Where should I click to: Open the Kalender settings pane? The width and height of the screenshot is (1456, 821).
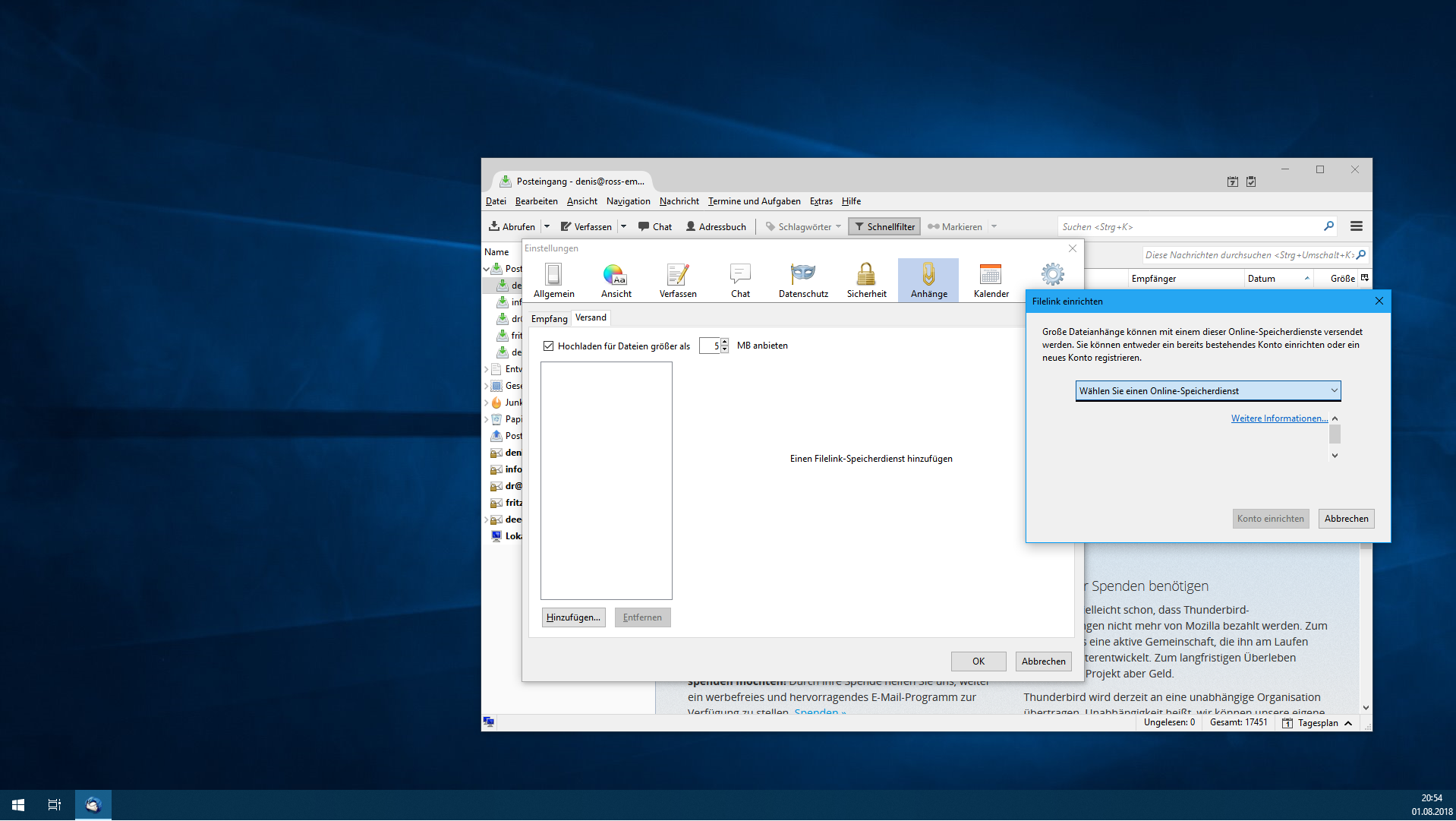pos(991,280)
